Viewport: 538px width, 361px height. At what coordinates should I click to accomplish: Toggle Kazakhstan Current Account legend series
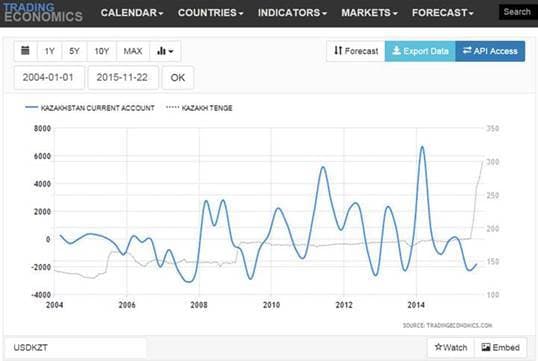90,108
